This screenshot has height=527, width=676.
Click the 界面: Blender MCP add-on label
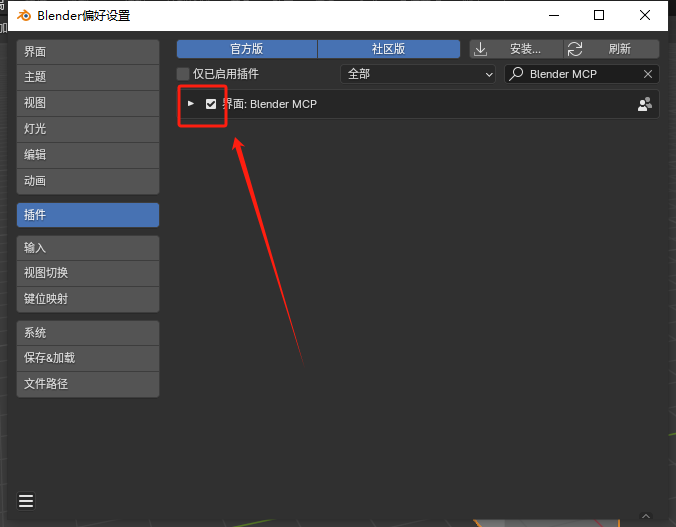pyautogui.click(x=270, y=104)
